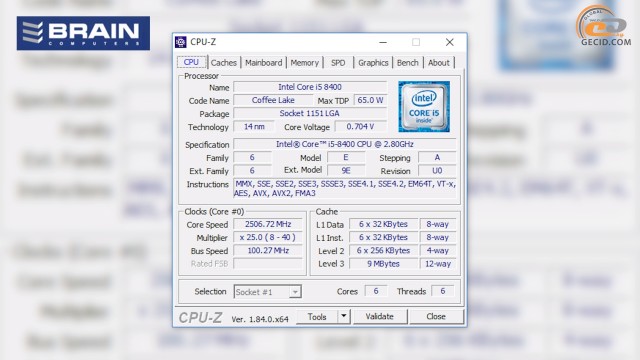Click the Name field showing Intel Core i5 8400
The width and height of the screenshot is (640, 360).
tap(310, 87)
